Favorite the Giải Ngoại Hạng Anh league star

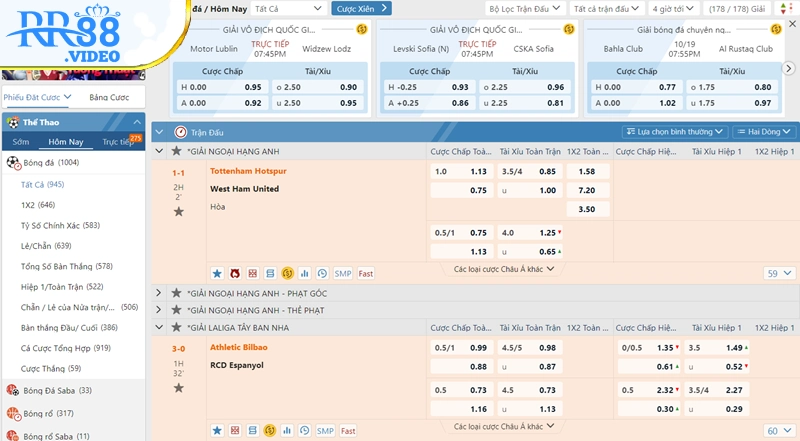[177, 152]
